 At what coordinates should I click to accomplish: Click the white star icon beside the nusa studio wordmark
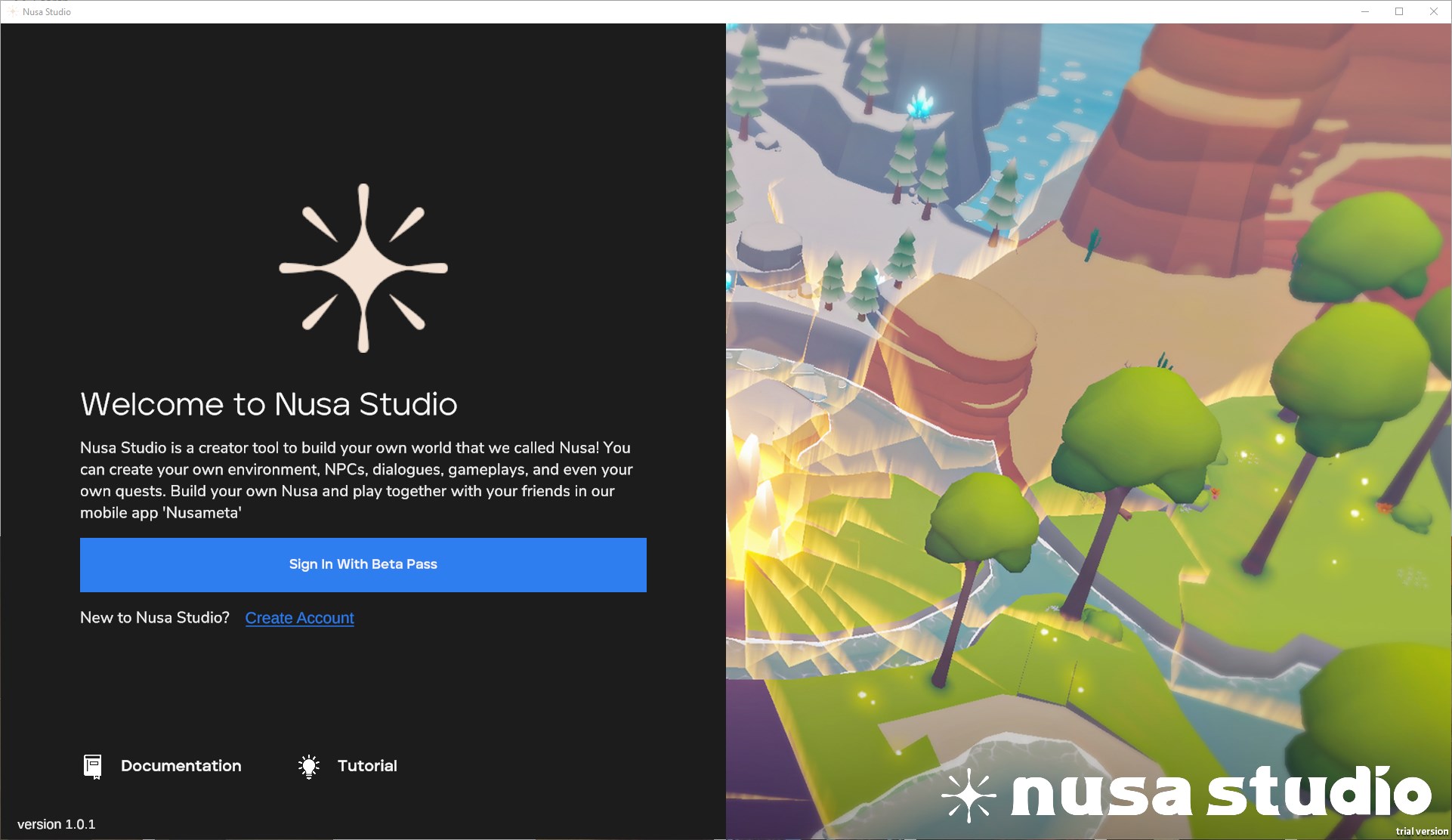click(x=969, y=795)
